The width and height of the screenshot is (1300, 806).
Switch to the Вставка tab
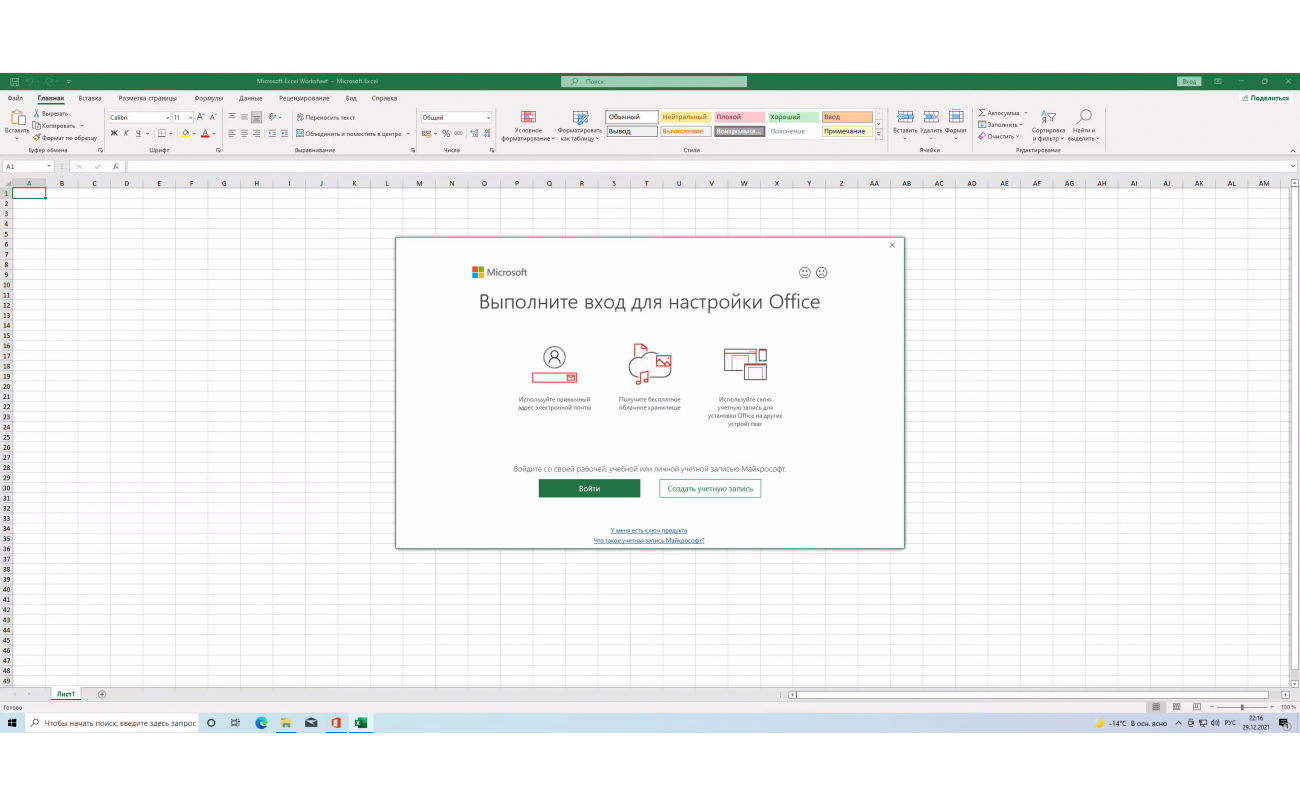pos(90,98)
